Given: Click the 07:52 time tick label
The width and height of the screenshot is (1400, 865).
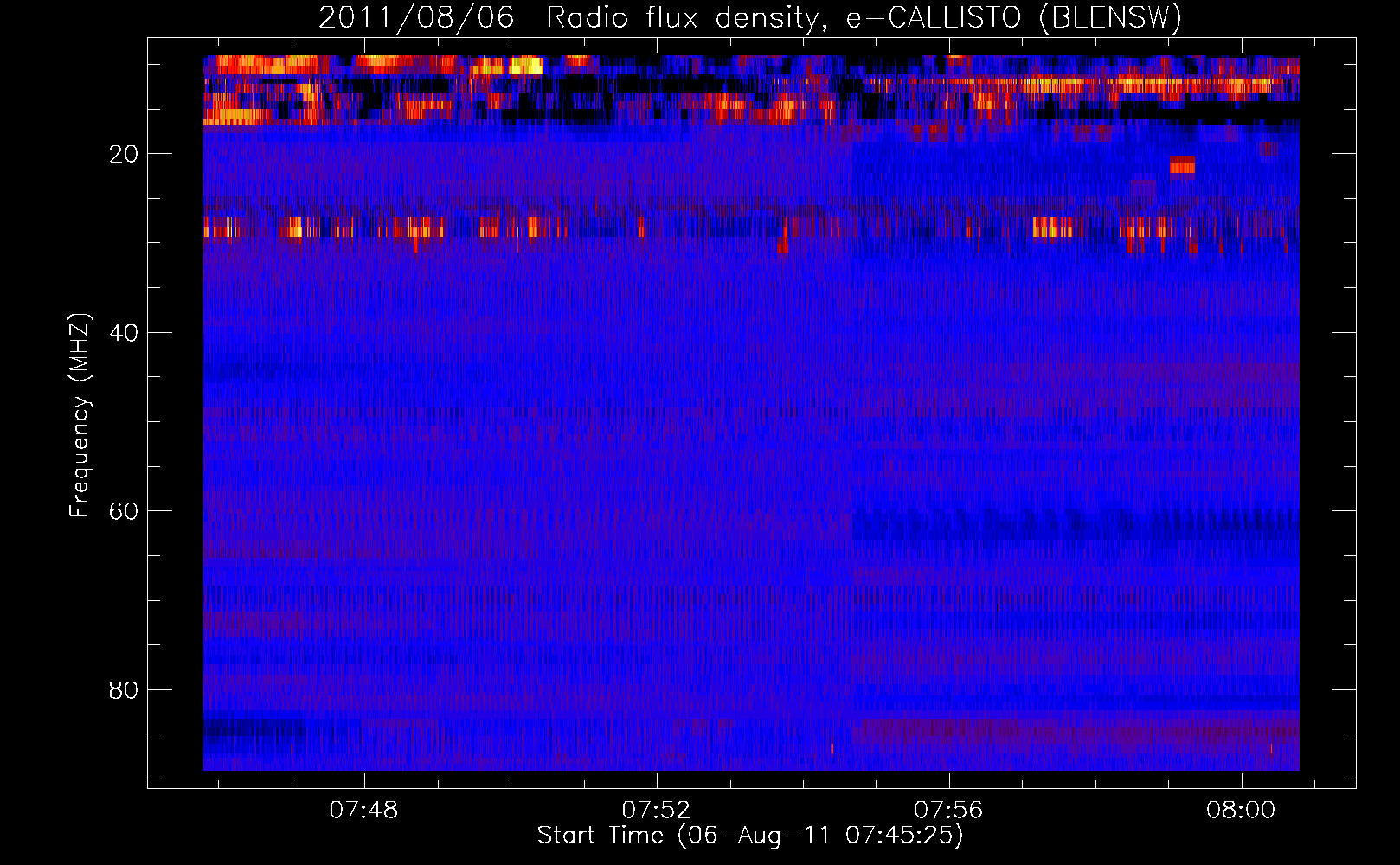Looking at the screenshot, I should 657,811.
